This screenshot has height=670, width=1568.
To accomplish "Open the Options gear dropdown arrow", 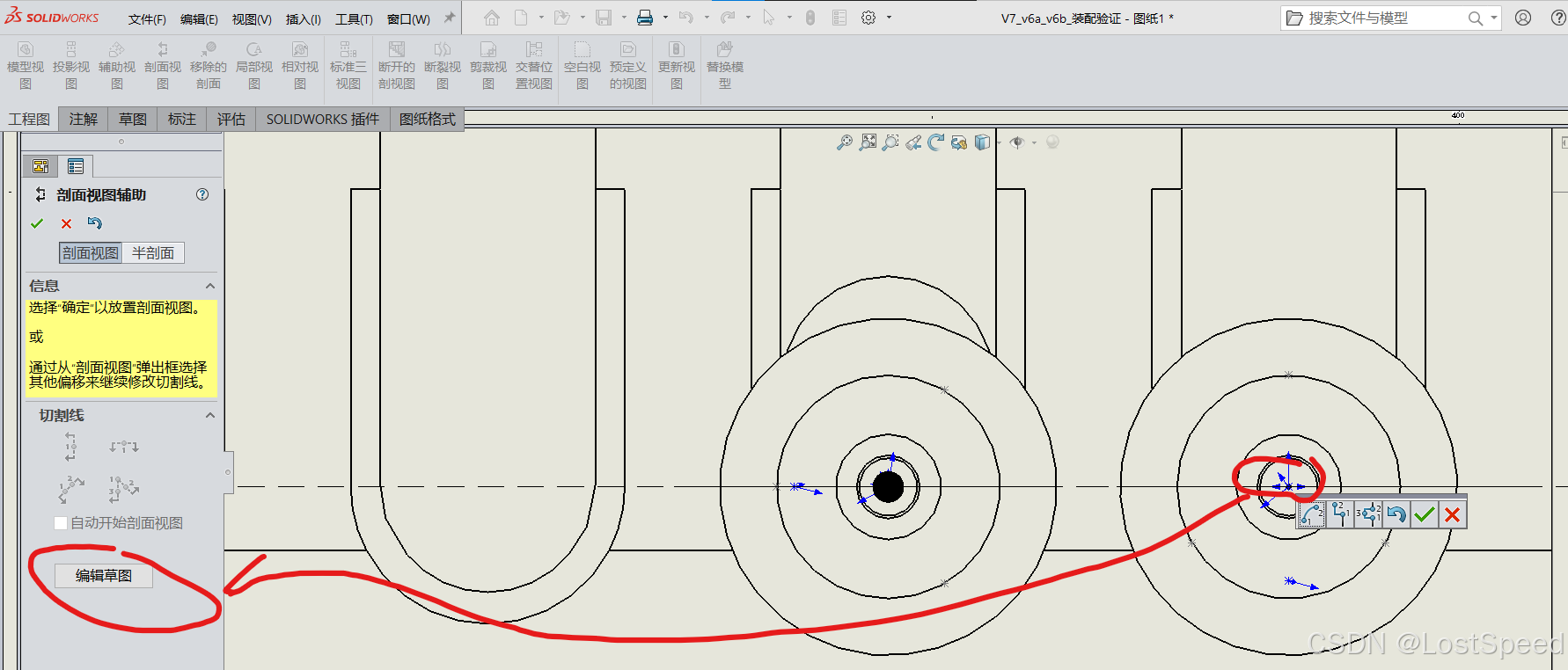I will [x=889, y=18].
